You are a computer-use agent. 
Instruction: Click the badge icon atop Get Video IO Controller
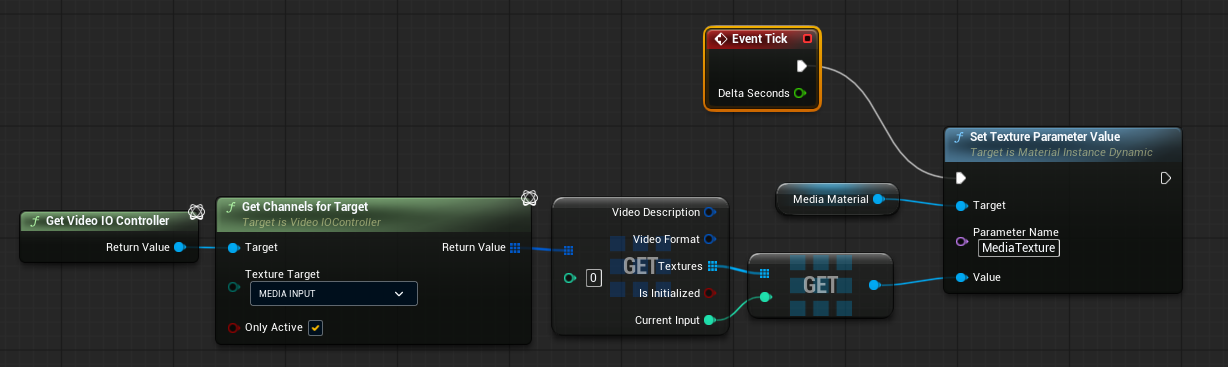tap(197, 213)
